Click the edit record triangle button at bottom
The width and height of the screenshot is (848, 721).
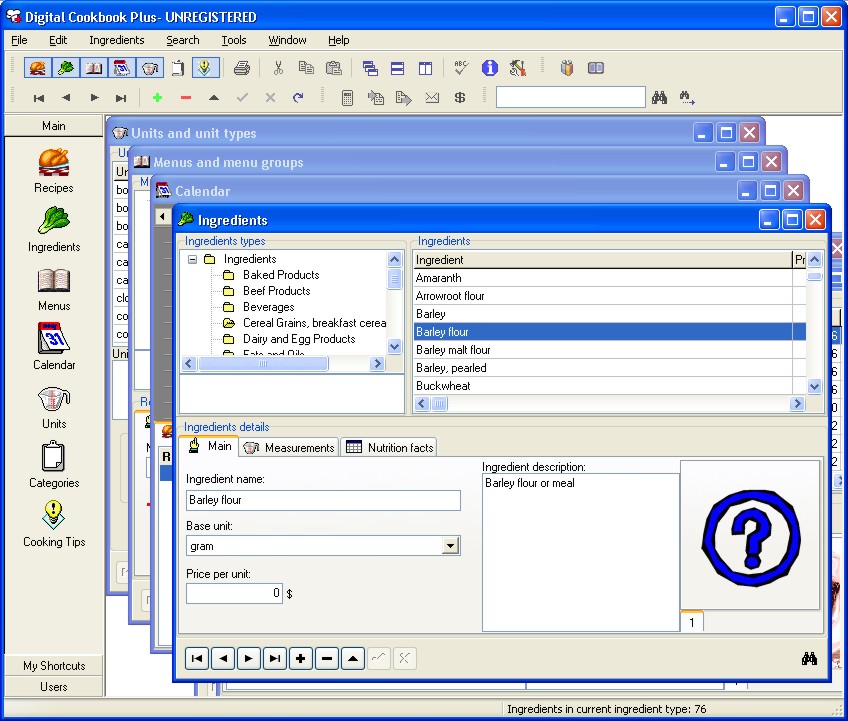pos(353,659)
